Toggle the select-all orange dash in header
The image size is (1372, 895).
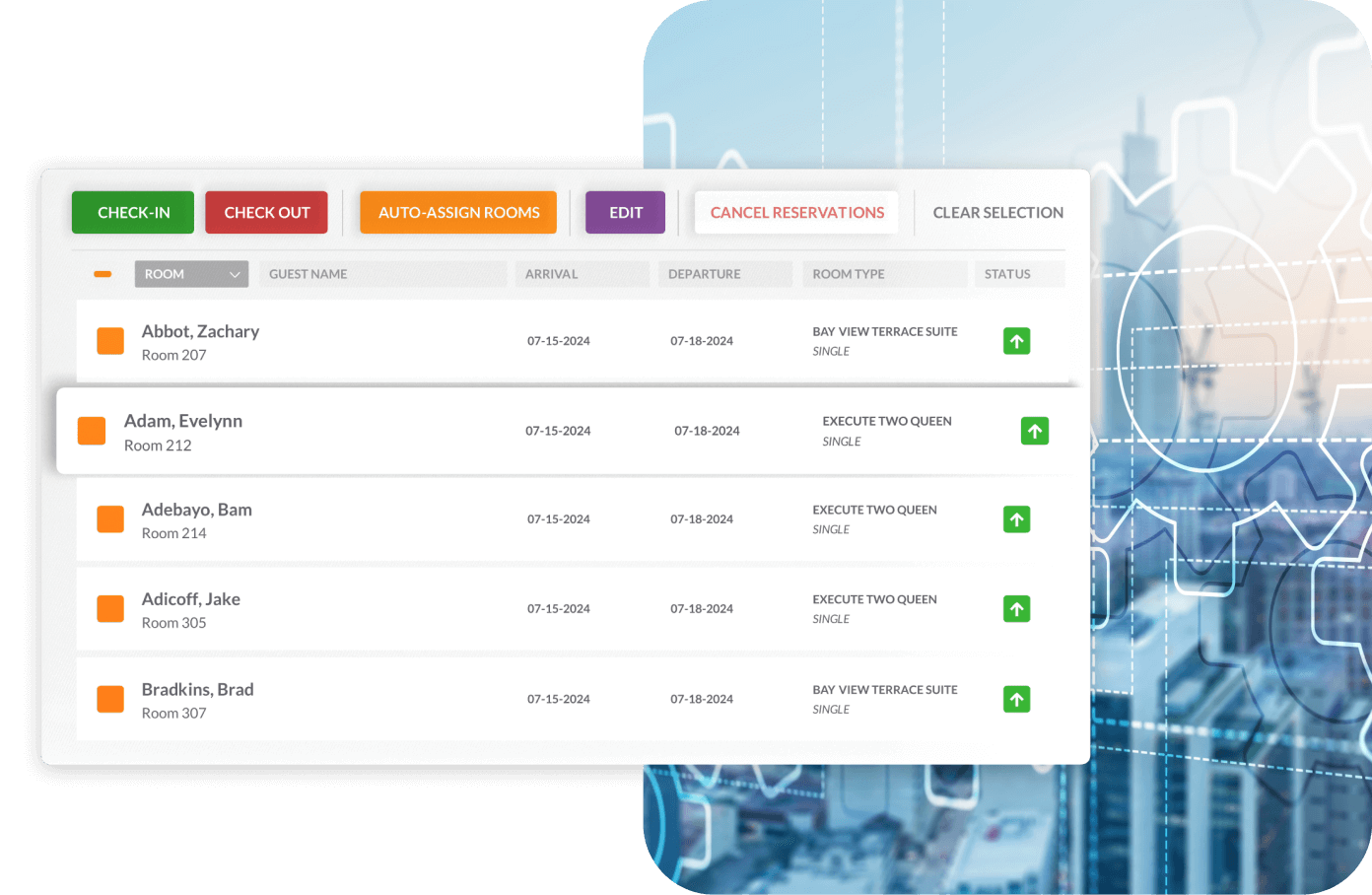point(103,274)
